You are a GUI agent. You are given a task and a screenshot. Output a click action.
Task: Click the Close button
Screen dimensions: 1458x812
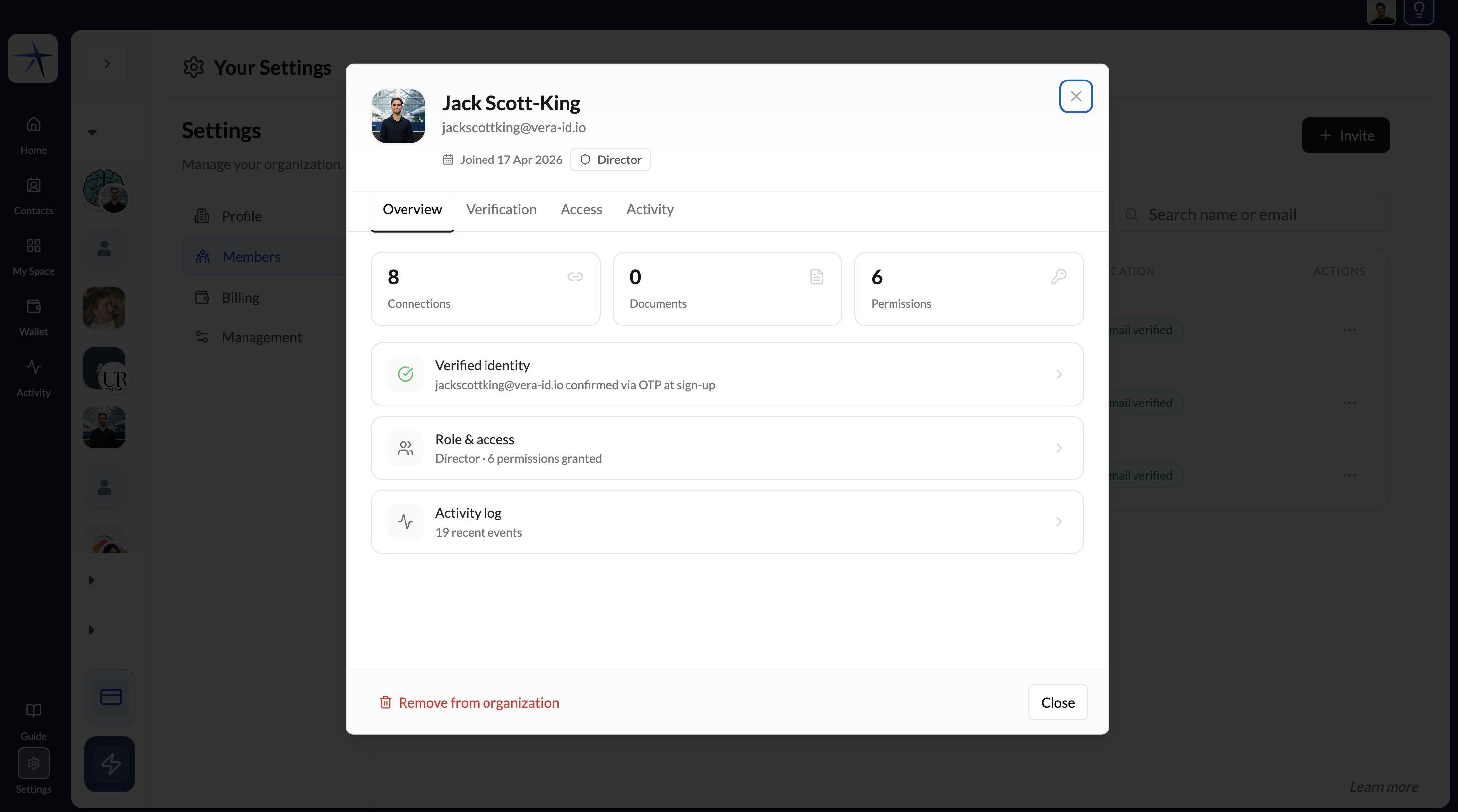click(1057, 702)
